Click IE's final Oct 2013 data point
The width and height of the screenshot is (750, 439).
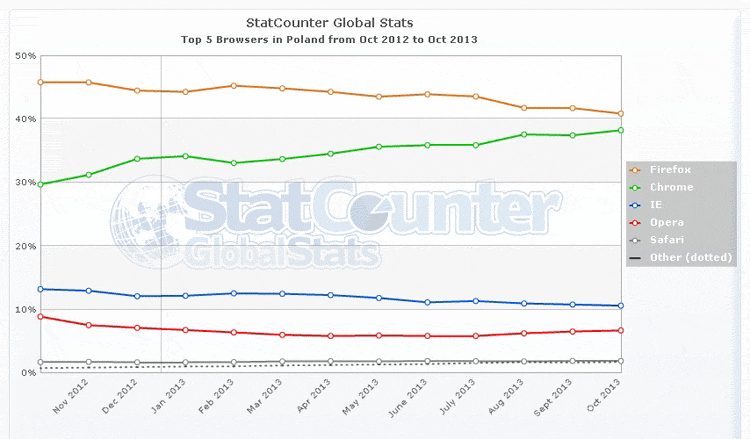tap(620, 306)
